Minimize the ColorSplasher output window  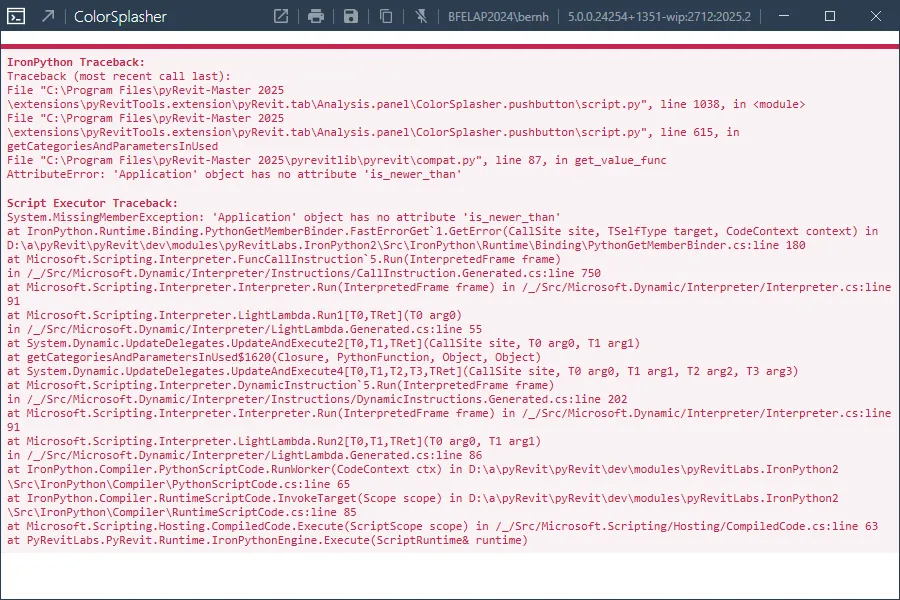tap(783, 16)
